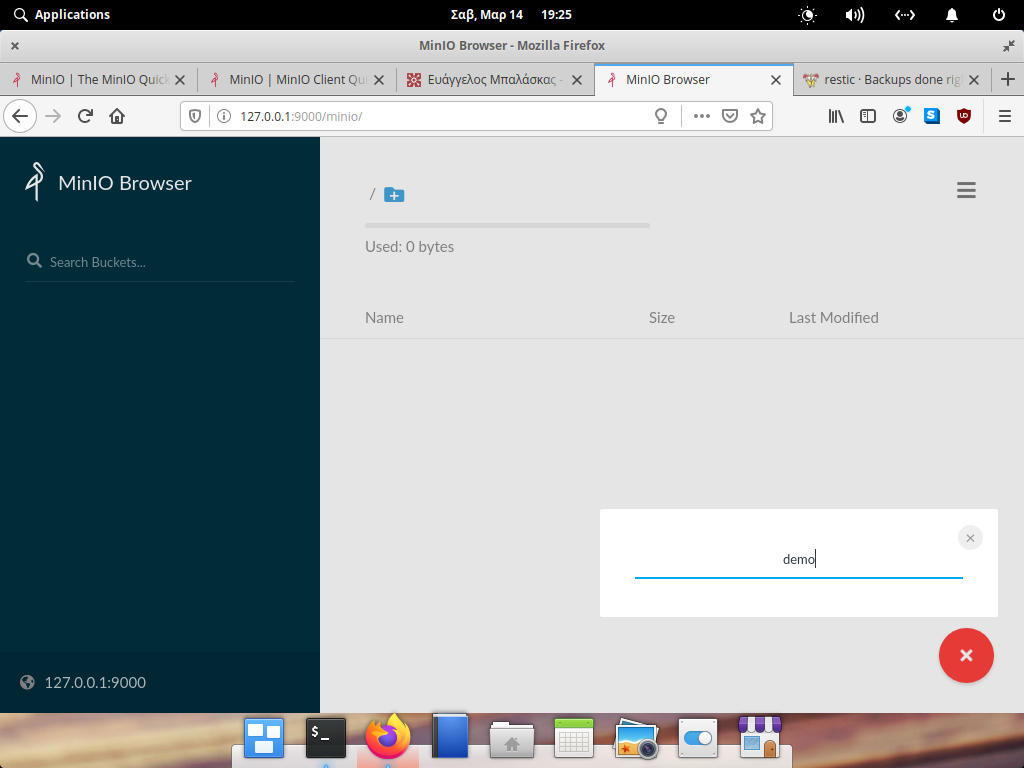
Task: Open the Firefox library icon
Action: coord(836,116)
